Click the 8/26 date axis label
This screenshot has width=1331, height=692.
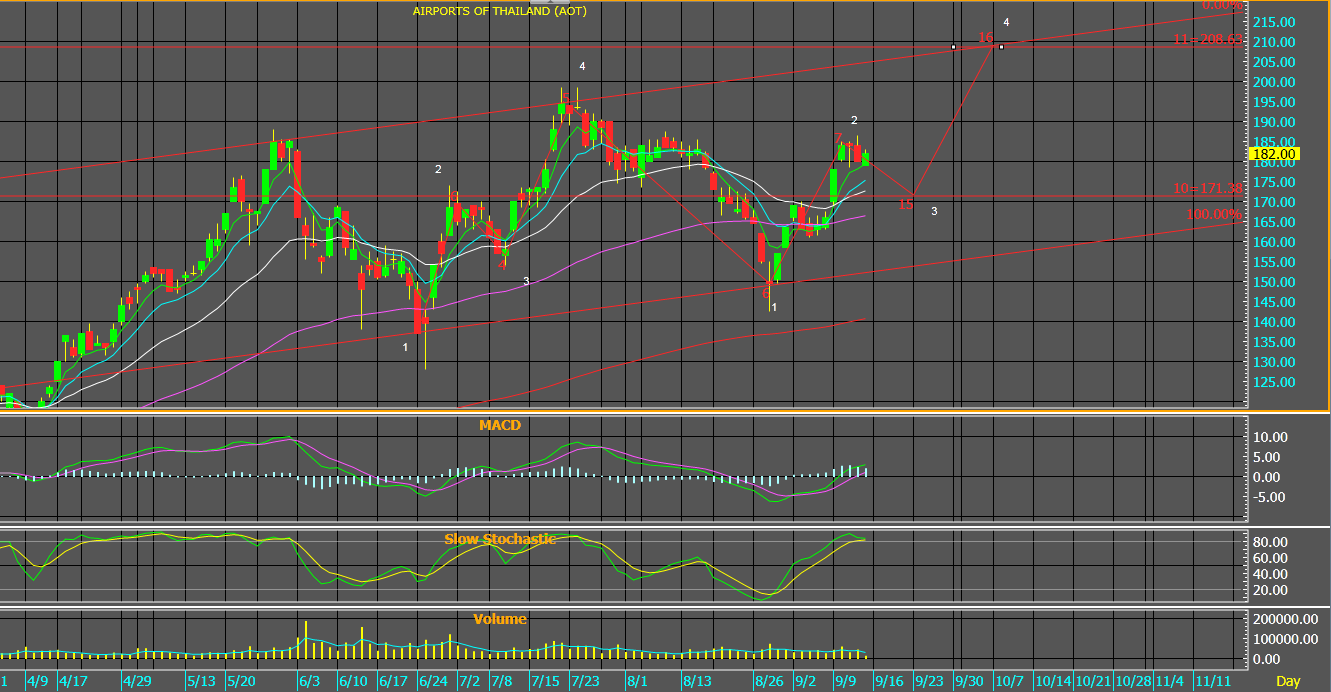(769, 681)
